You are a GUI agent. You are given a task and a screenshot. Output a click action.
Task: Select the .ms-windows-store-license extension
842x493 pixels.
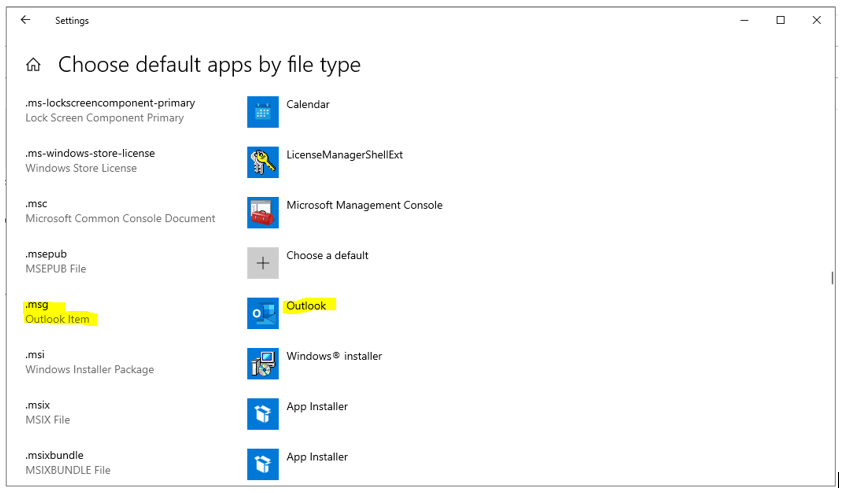click(90, 154)
